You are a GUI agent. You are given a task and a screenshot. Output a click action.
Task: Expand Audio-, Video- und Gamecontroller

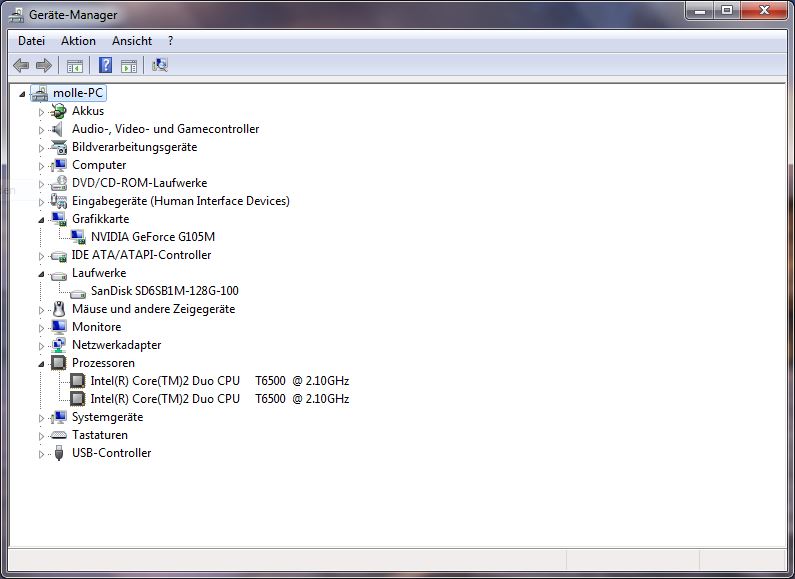(x=41, y=130)
